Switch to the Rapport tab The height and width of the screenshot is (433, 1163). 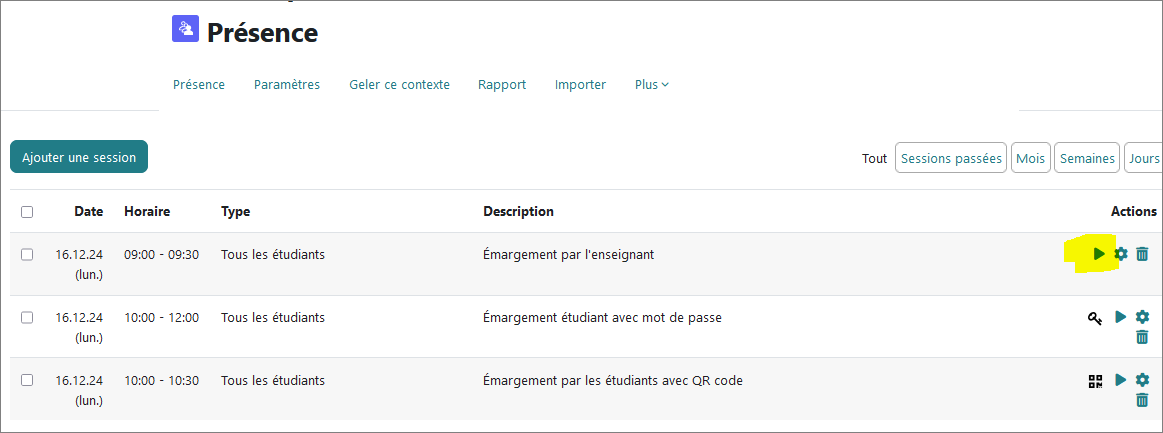502,85
